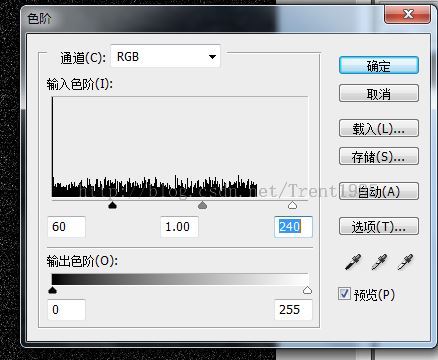The width and height of the screenshot is (438, 360).
Task: Click the 取消 cancel button
Action: (379, 93)
